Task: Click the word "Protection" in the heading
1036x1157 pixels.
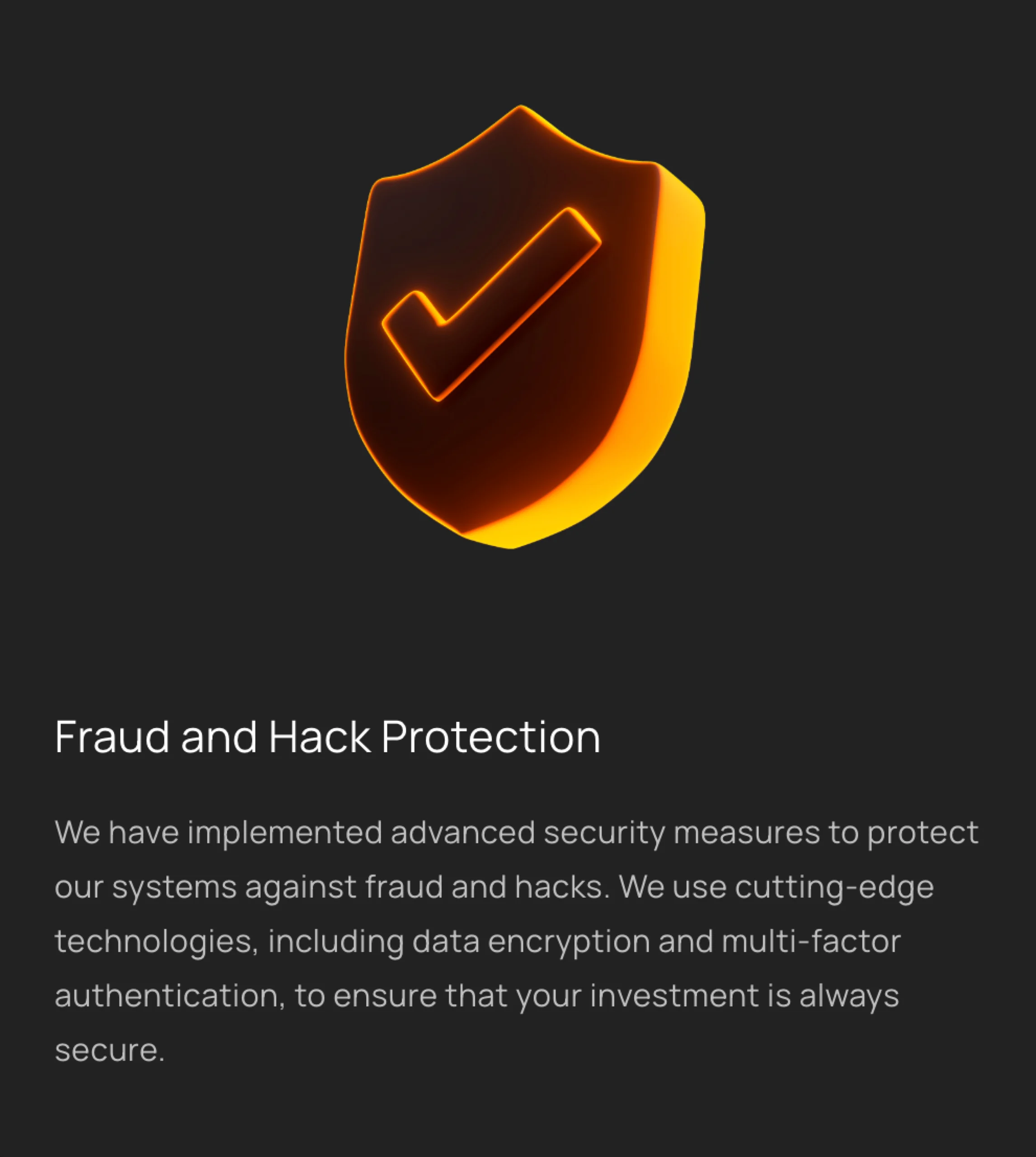Action: pyautogui.click(x=491, y=738)
